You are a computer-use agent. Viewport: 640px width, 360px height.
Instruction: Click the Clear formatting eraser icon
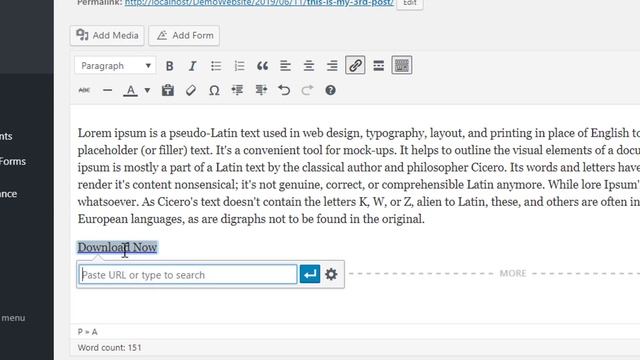191,90
